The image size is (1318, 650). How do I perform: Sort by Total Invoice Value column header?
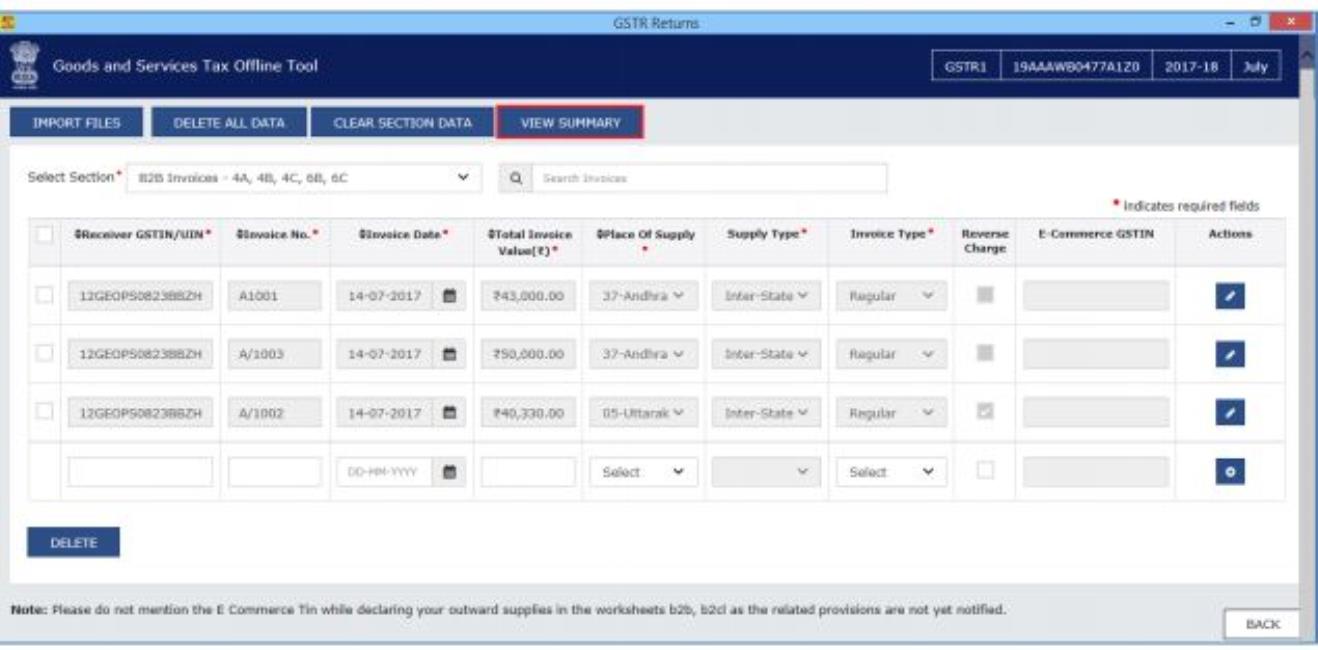[527, 241]
